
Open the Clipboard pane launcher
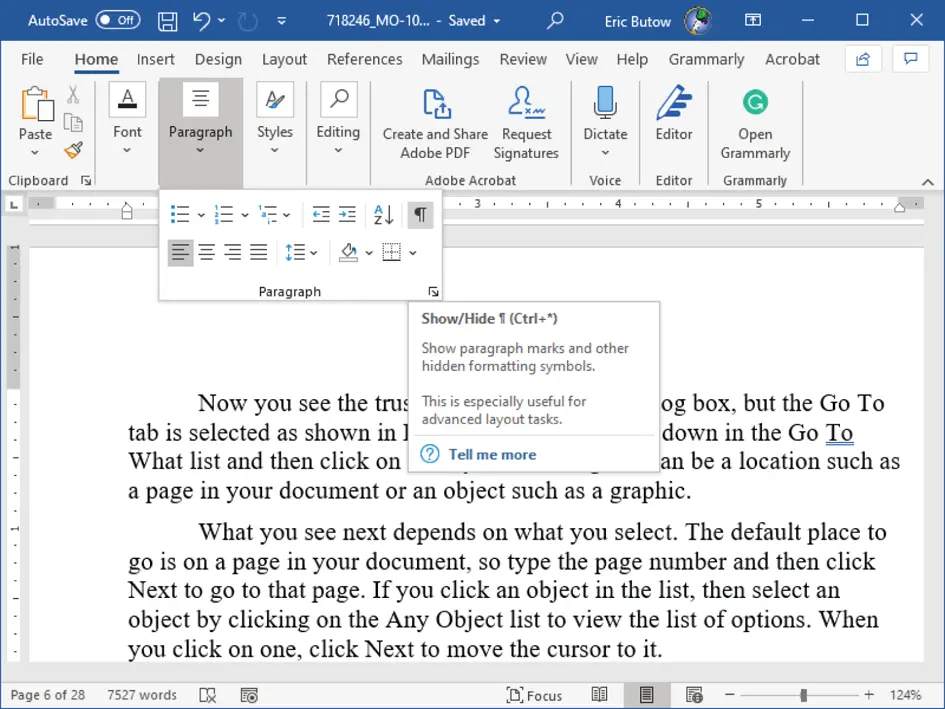click(x=86, y=180)
